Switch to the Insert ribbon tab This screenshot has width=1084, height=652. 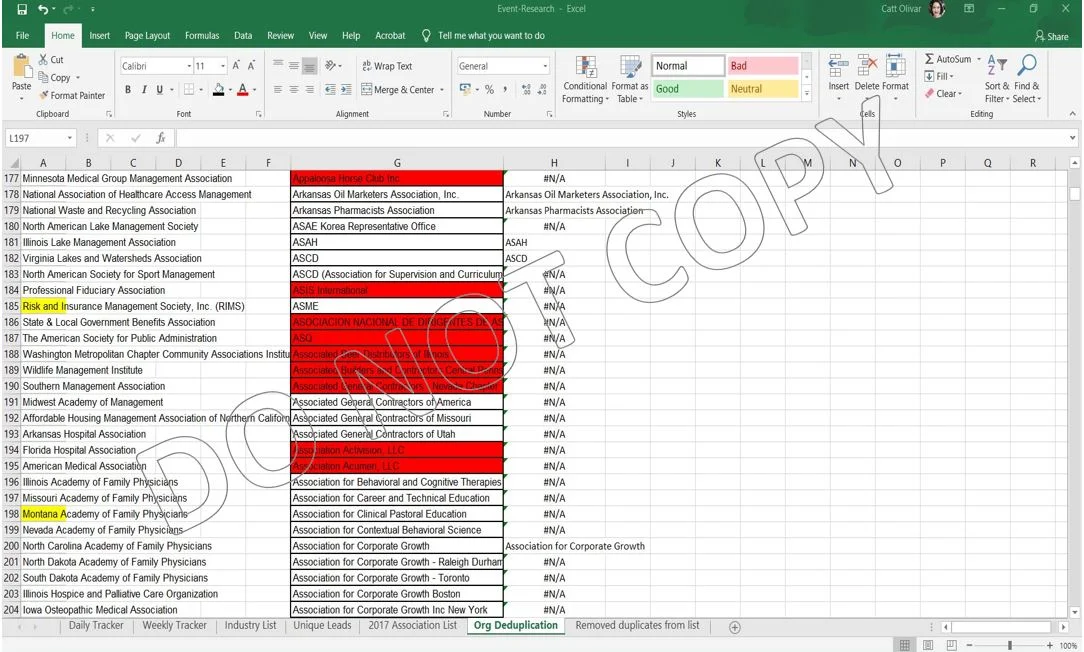[x=100, y=35]
